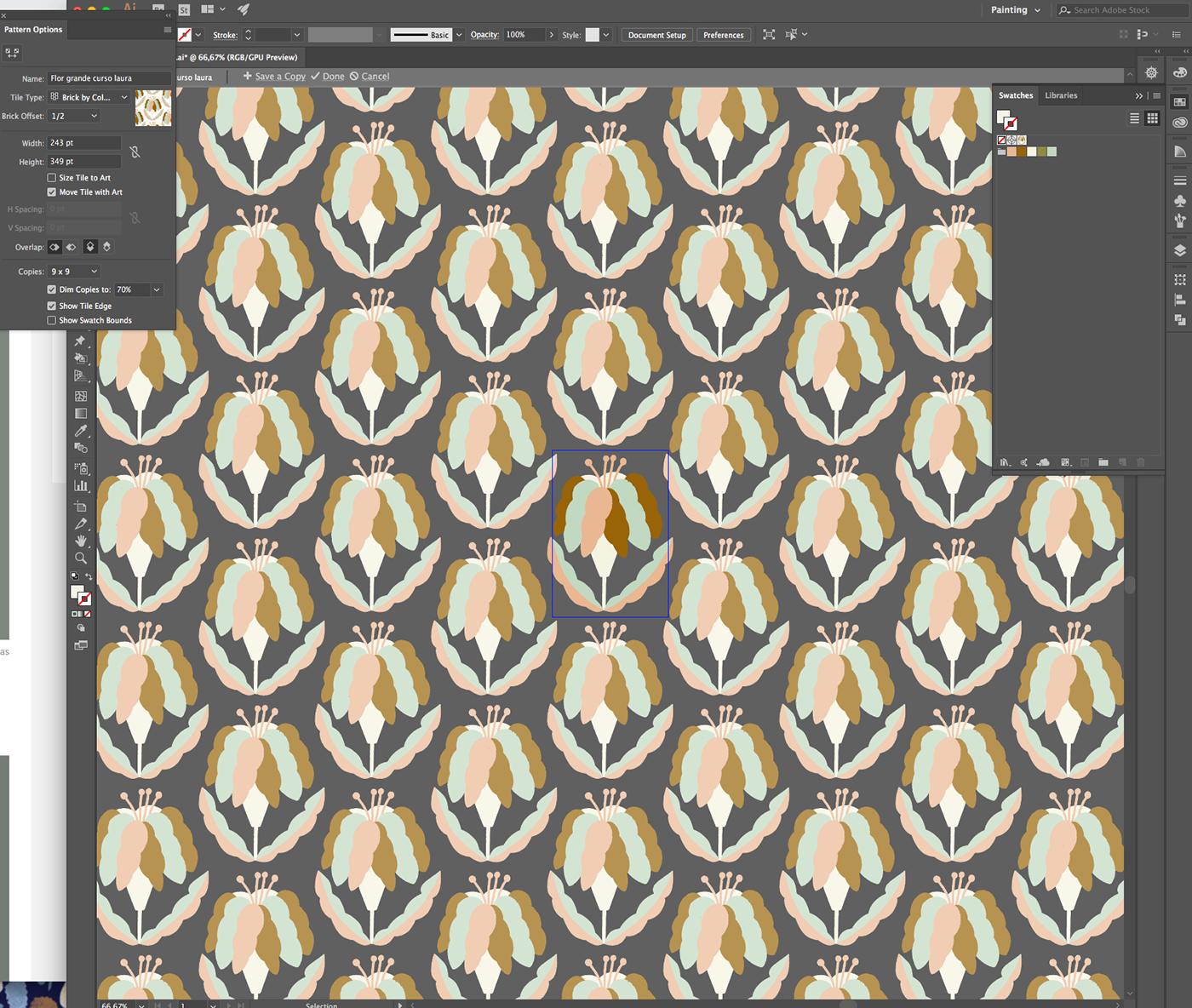Viewport: 1192px width, 1008px height.
Task: Open the Layers panel icon
Action: tap(1179, 250)
